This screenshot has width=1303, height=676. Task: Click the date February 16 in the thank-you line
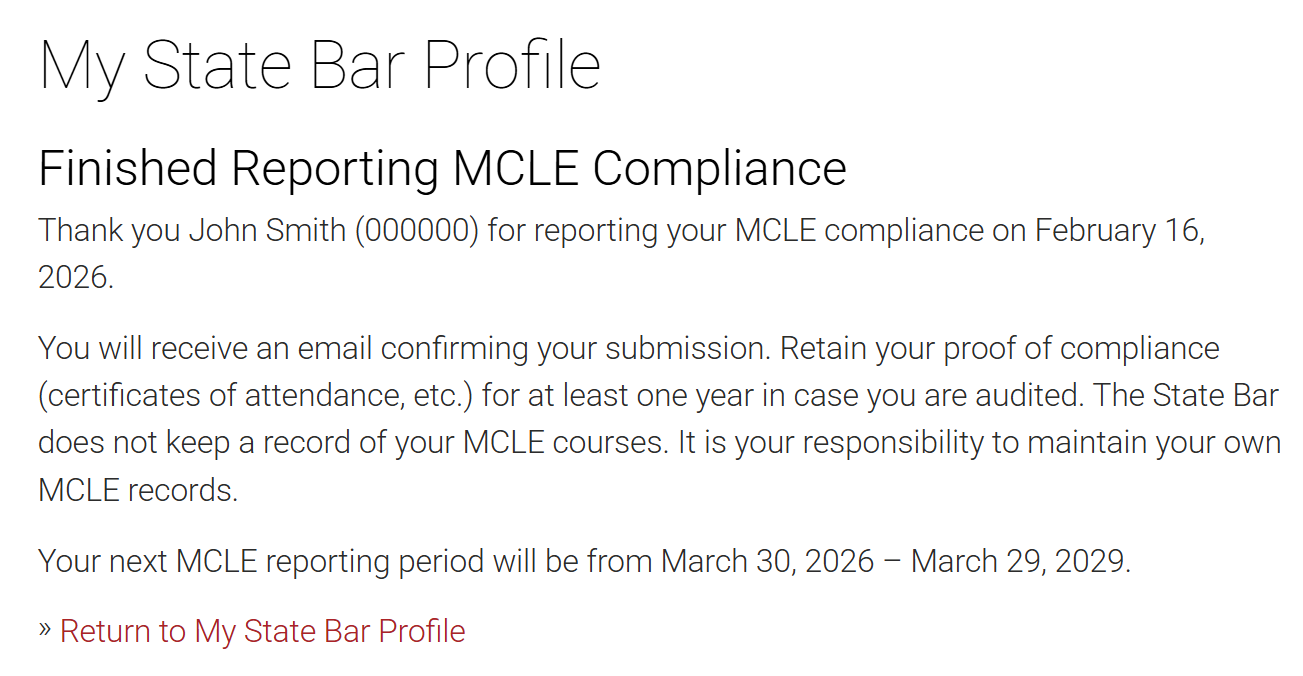click(x=1118, y=230)
